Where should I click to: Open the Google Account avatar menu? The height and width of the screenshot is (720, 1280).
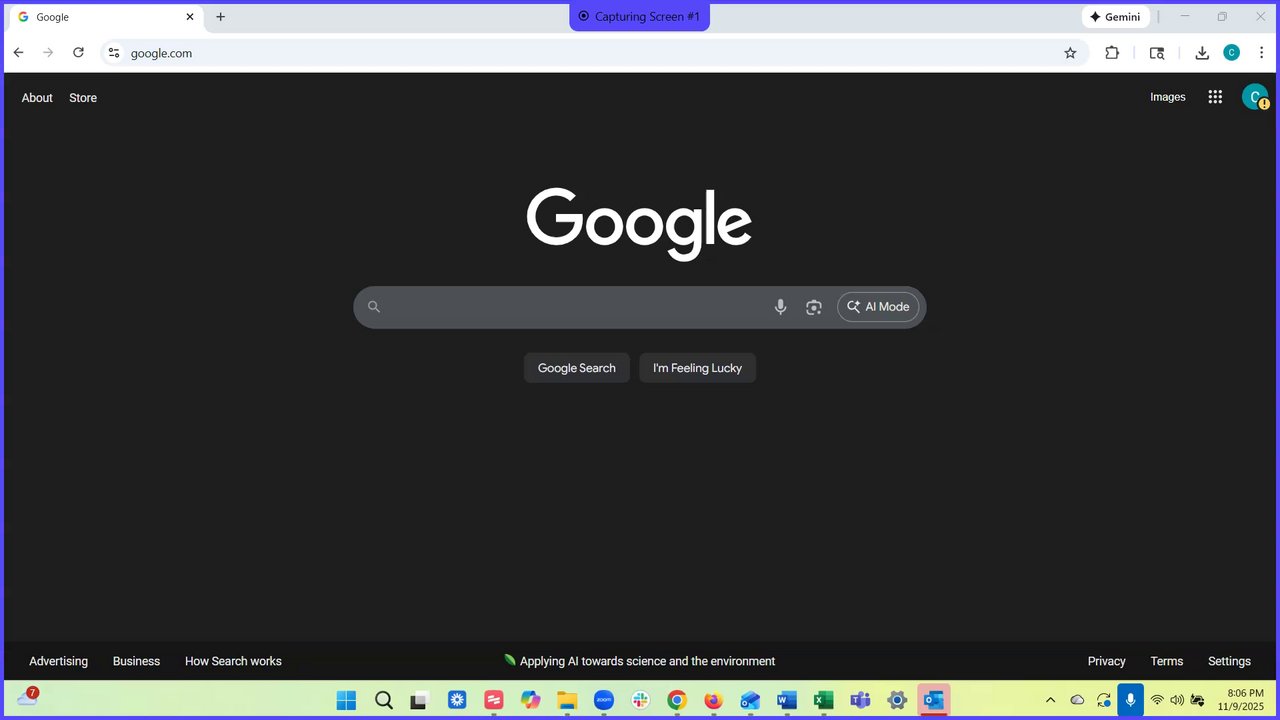click(x=1254, y=97)
